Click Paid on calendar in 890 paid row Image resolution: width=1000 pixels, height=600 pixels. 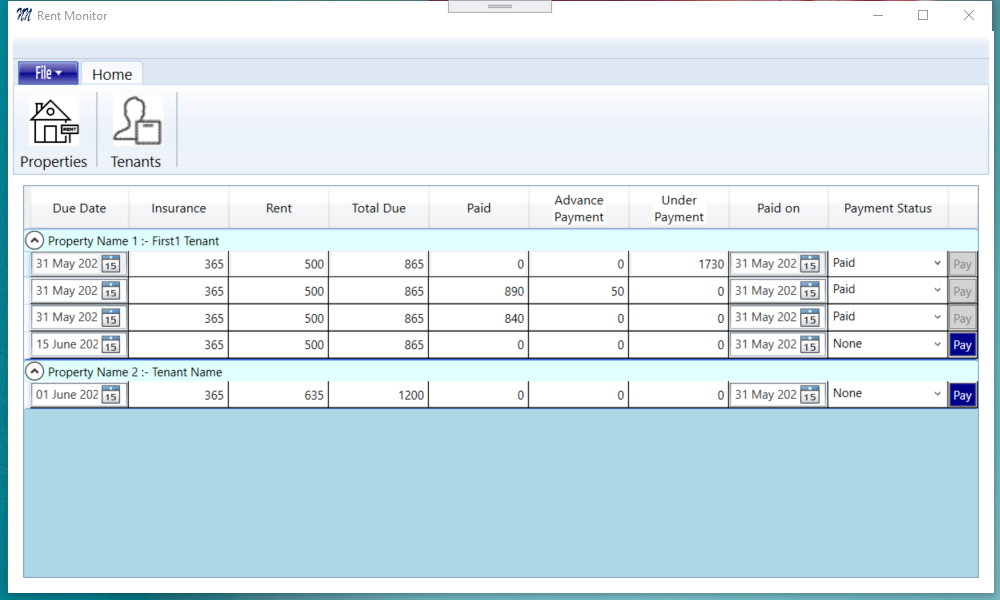click(810, 291)
